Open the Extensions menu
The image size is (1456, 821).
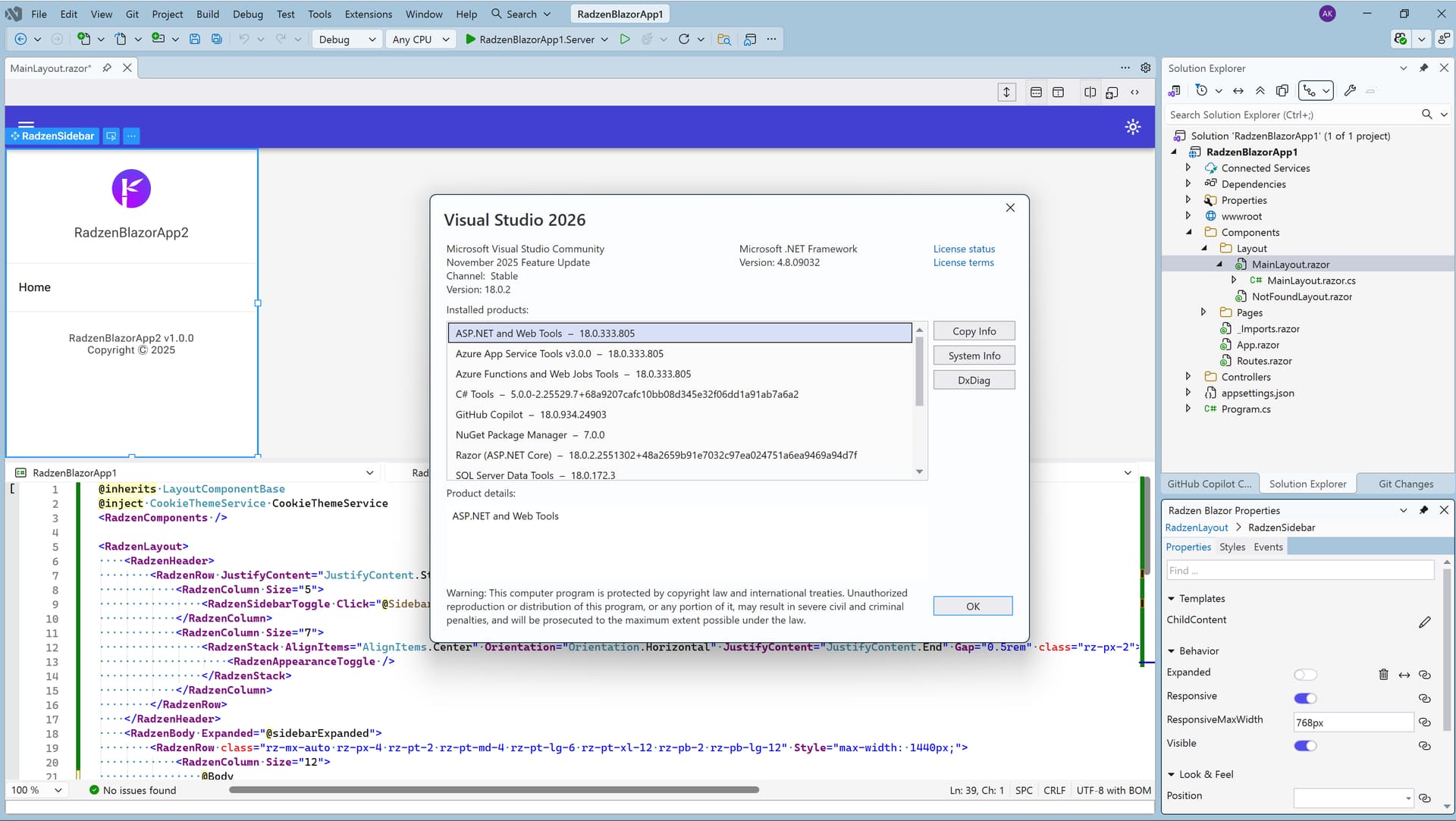[x=368, y=14]
